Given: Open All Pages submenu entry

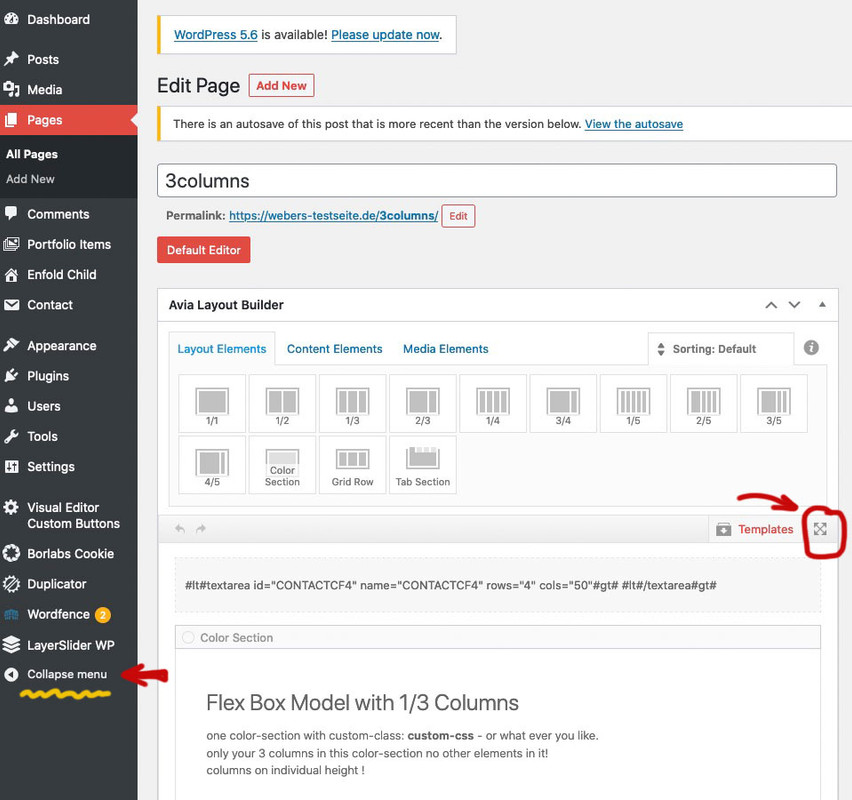Looking at the screenshot, I should [x=32, y=154].
